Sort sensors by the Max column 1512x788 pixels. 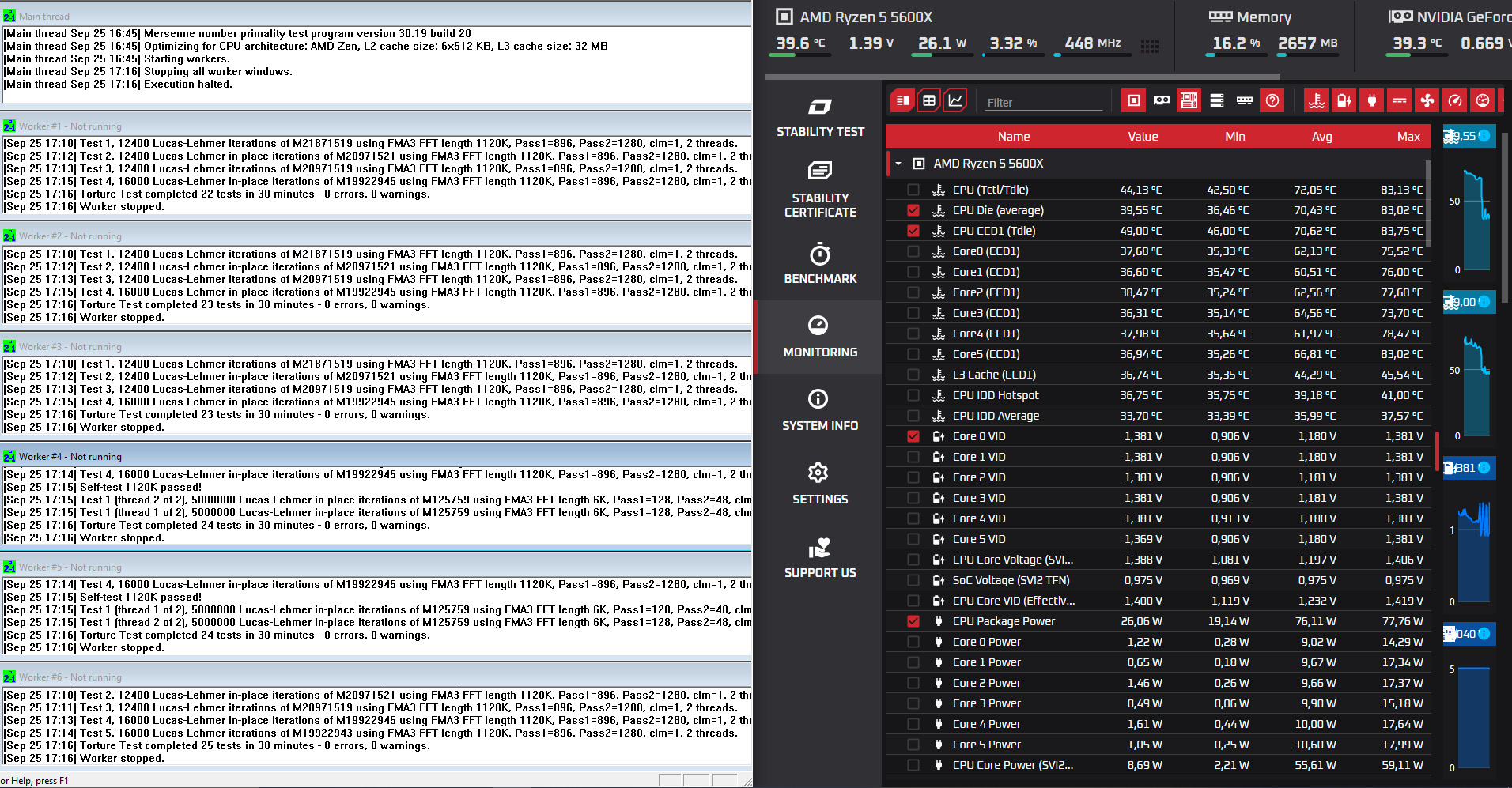pos(1408,137)
